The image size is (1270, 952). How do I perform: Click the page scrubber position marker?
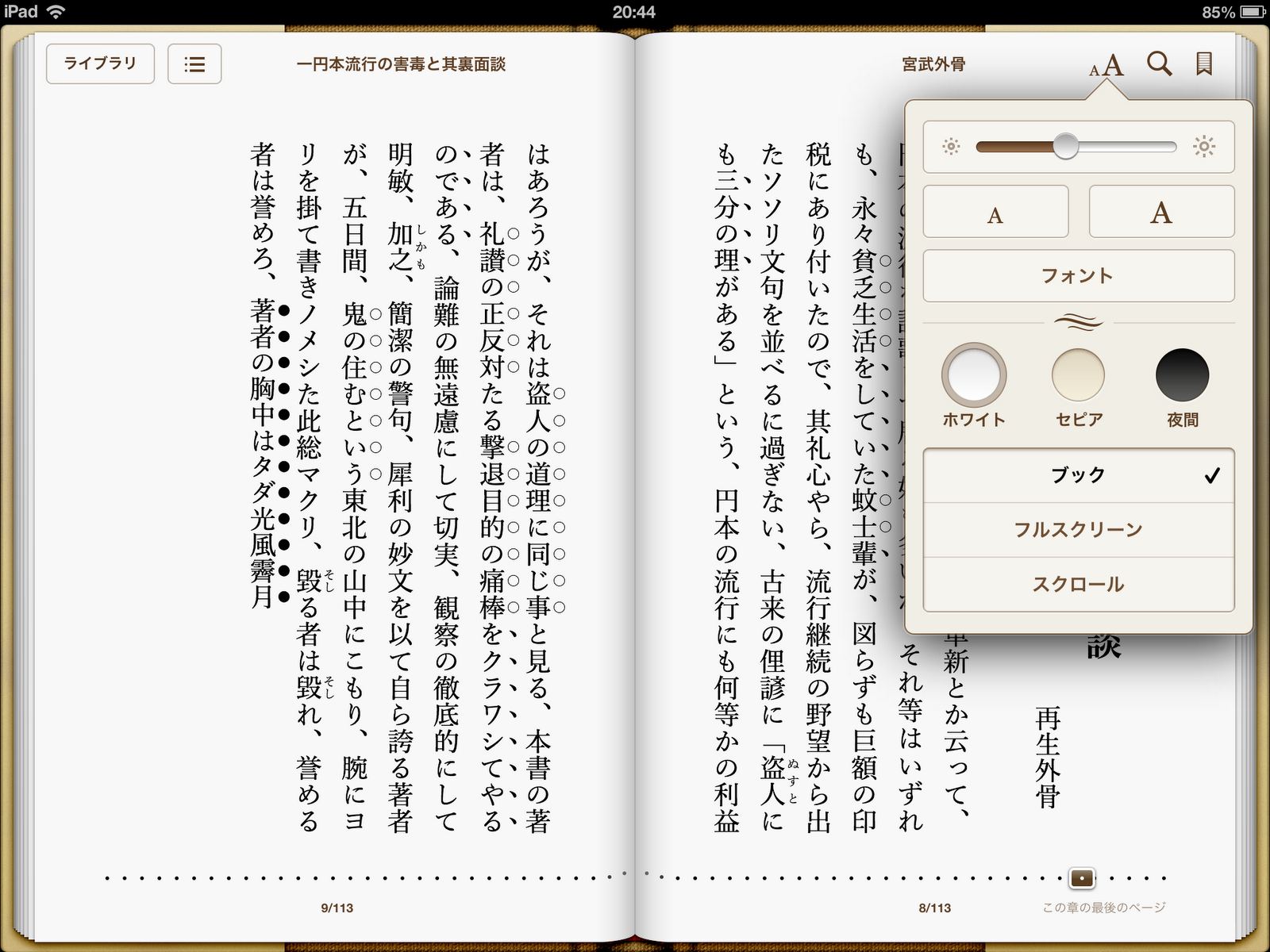pyautogui.click(x=1082, y=878)
